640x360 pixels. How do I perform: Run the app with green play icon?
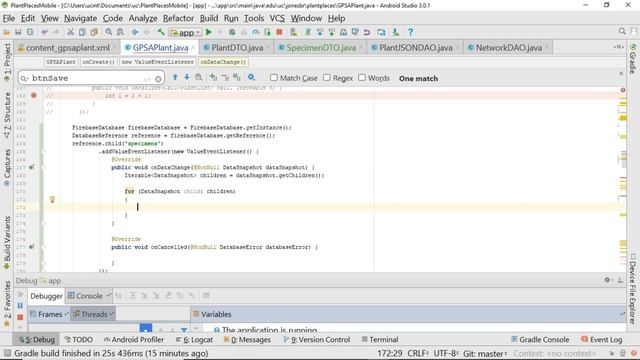tap(209, 32)
